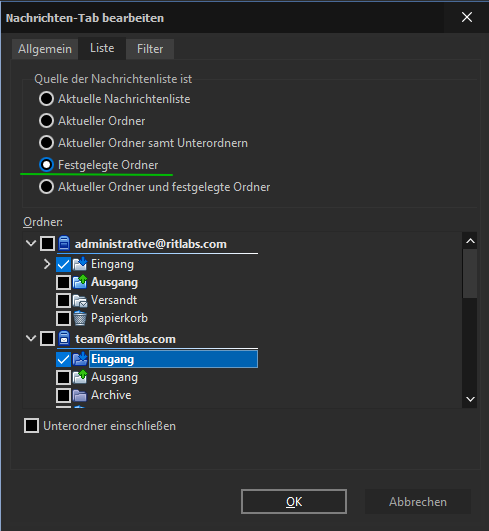This screenshot has height=531, width=489.
Task: Confirm the dialog with OK
Action: 294,502
